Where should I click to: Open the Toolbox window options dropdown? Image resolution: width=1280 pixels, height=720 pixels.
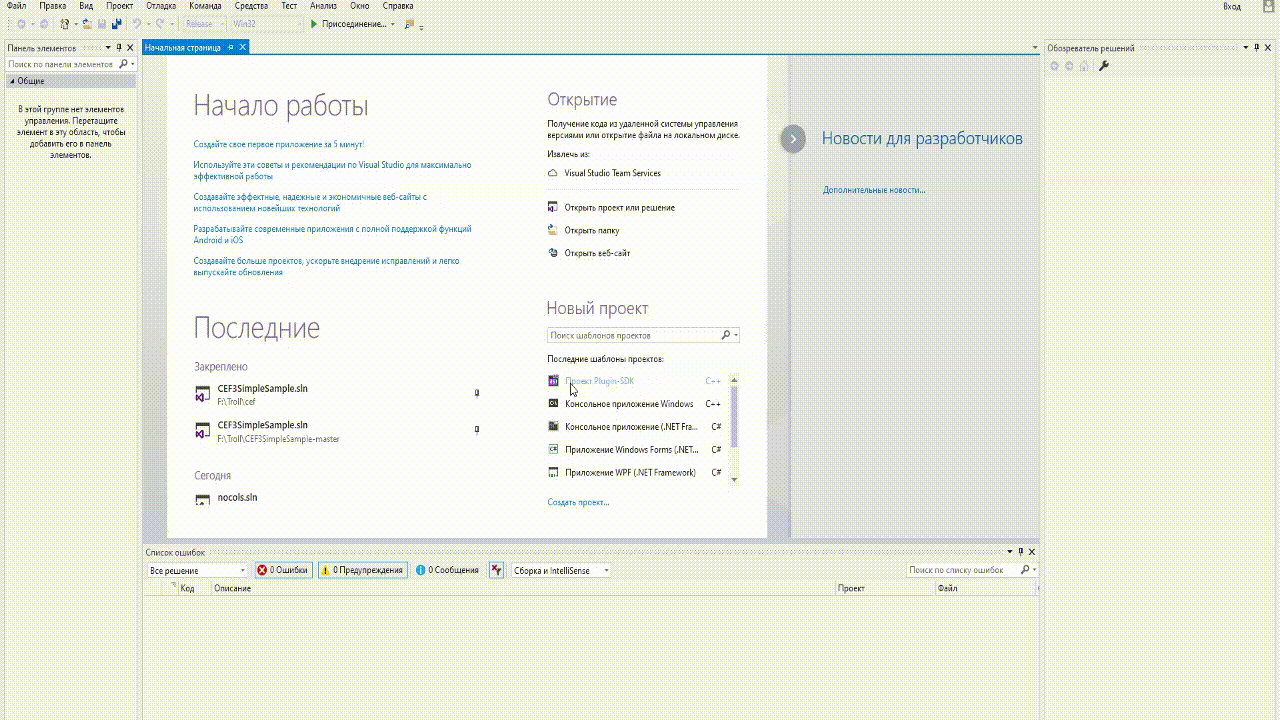(108, 47)
